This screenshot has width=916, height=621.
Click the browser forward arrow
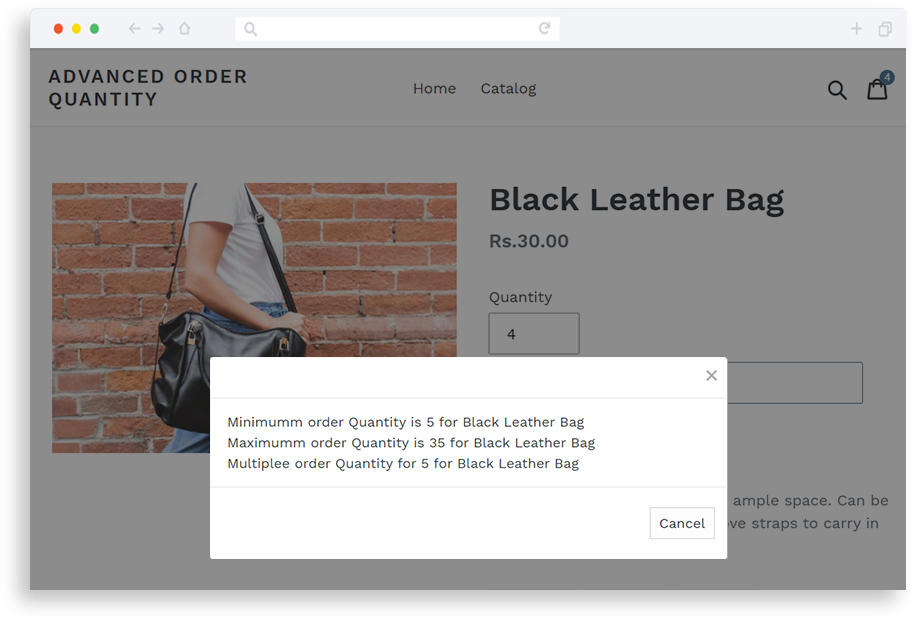tap(158, 29)
